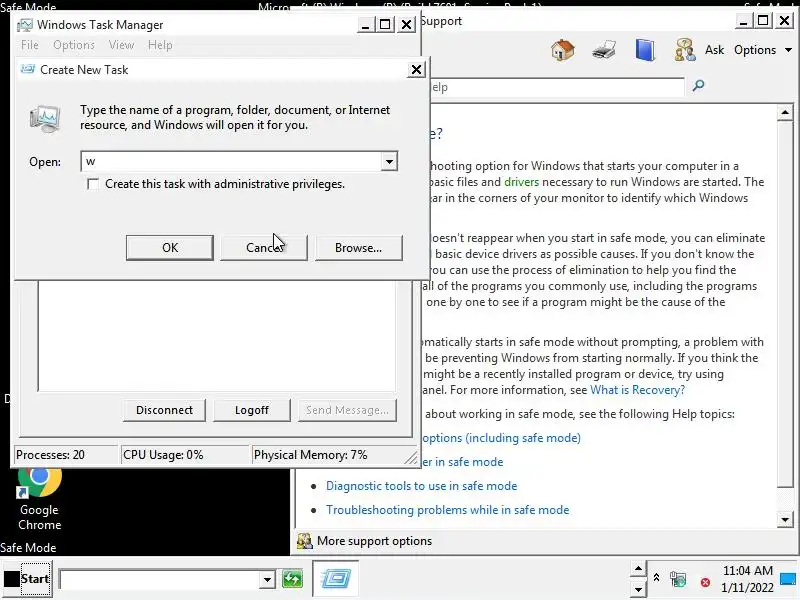Click taskbar toolbar down arrow
Viewport: 800px width, 600px height.
(638, 589)
